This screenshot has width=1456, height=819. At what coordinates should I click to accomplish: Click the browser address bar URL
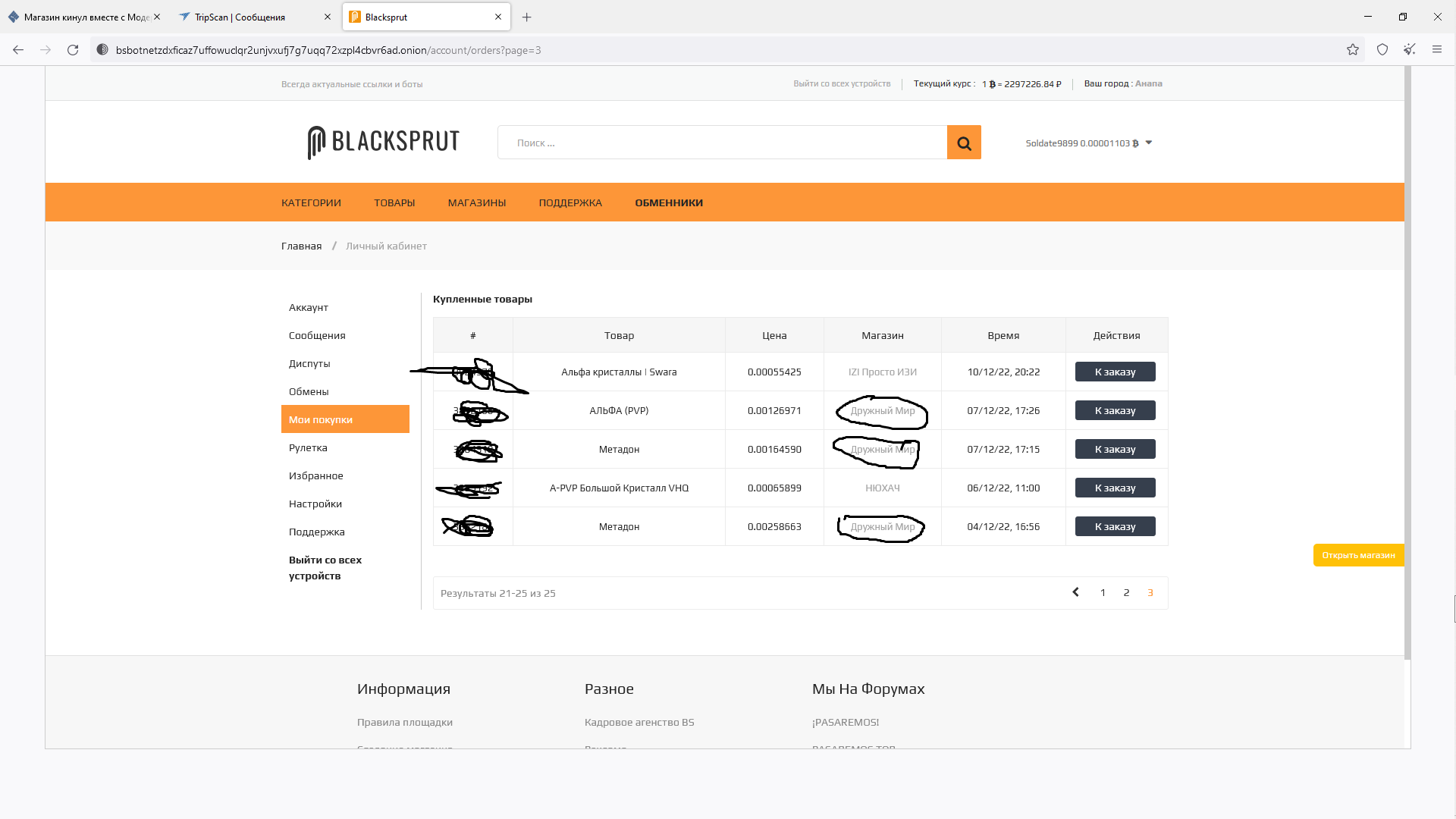click(x=328, y=50)
